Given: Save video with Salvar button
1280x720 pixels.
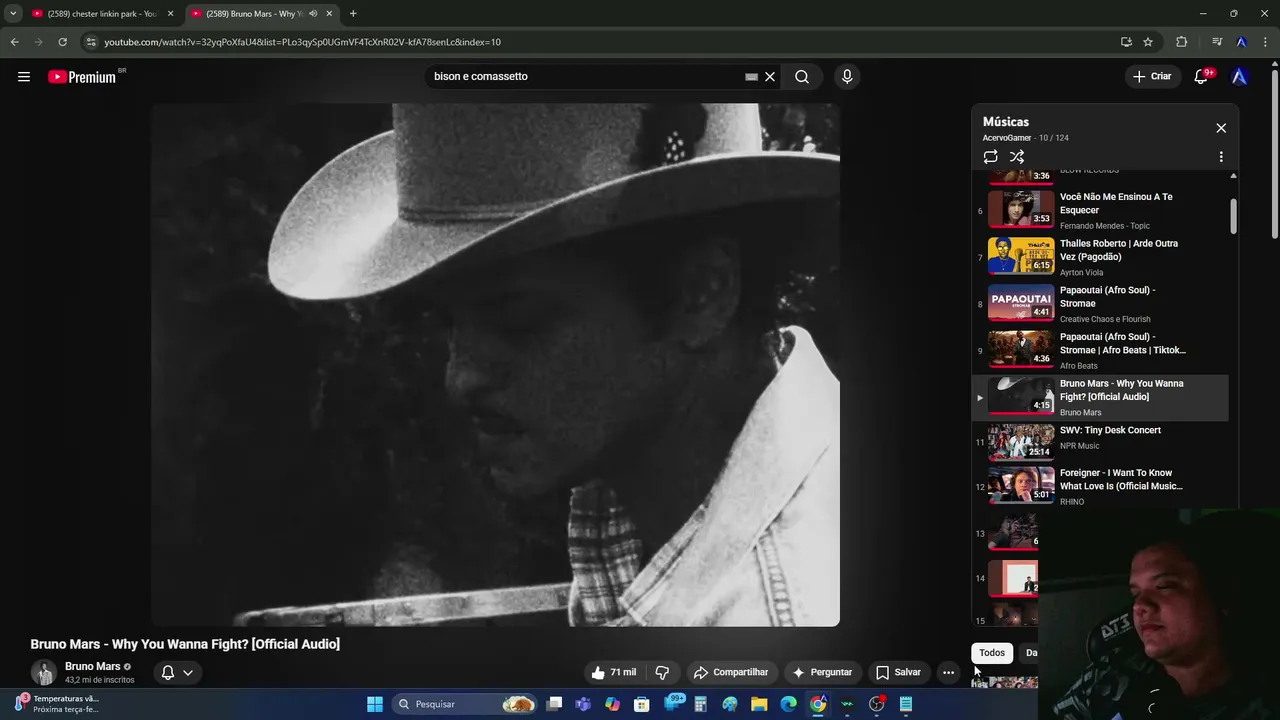Looking at the screenshot, I should 898,672.
